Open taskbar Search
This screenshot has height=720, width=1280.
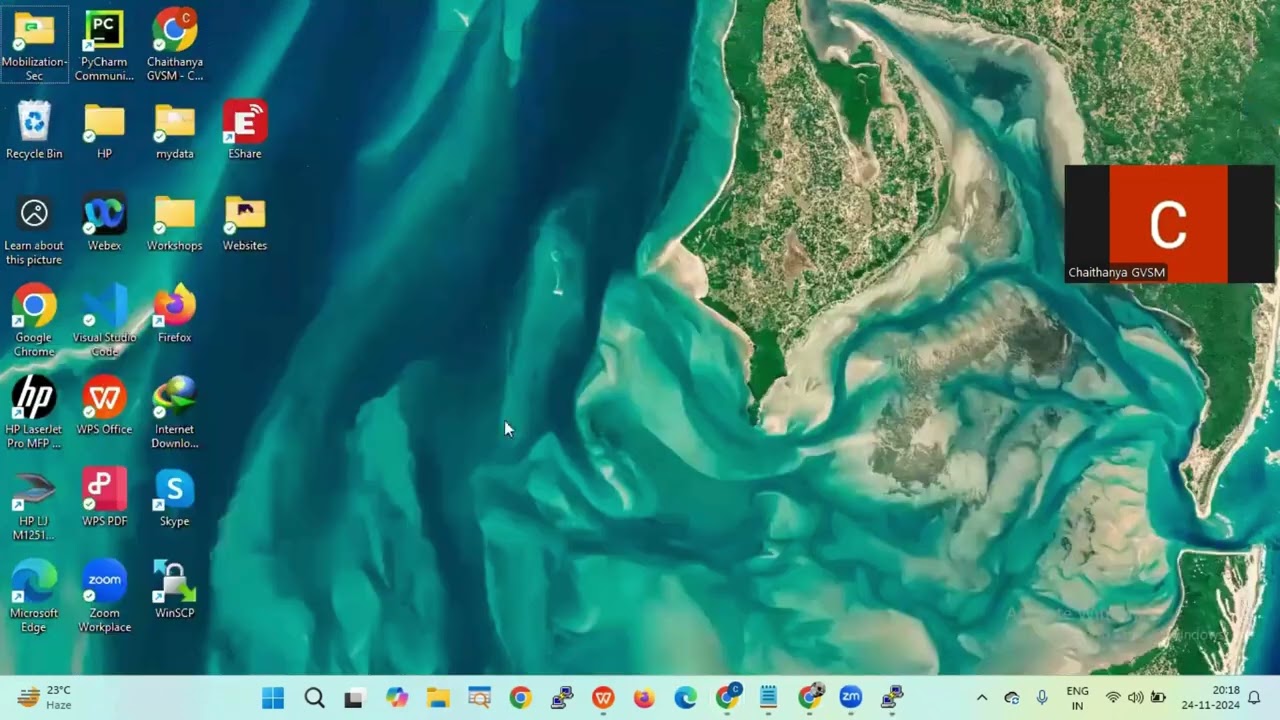point(314,698)
